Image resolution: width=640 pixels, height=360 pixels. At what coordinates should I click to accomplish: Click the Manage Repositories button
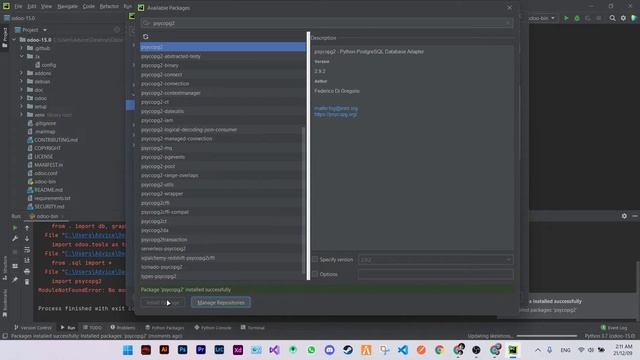[221, 302]
